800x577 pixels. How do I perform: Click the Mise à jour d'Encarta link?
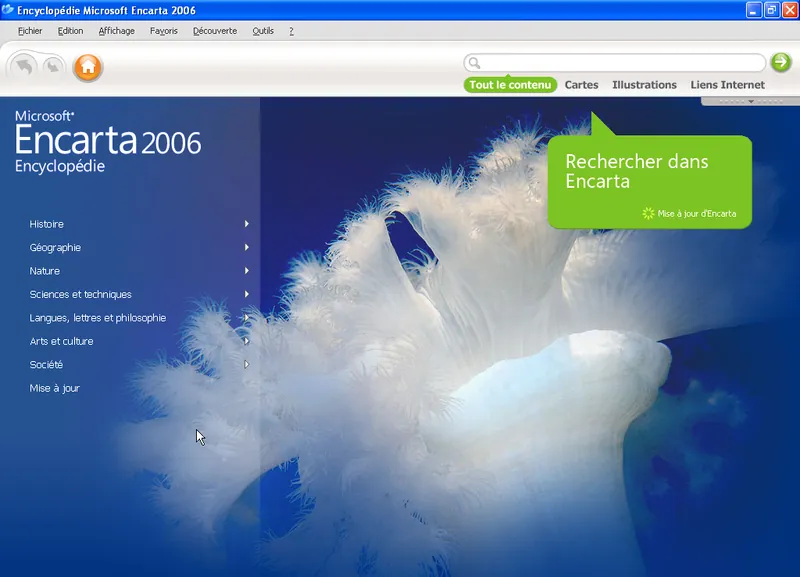point(696,214)
